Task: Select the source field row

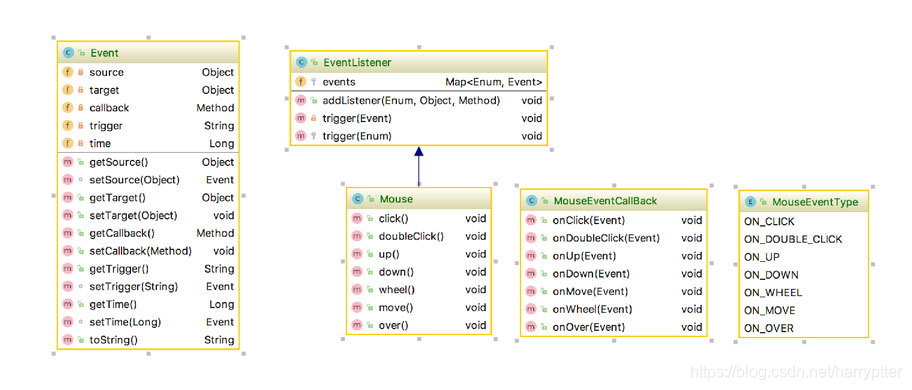Action: click(148, 72)
